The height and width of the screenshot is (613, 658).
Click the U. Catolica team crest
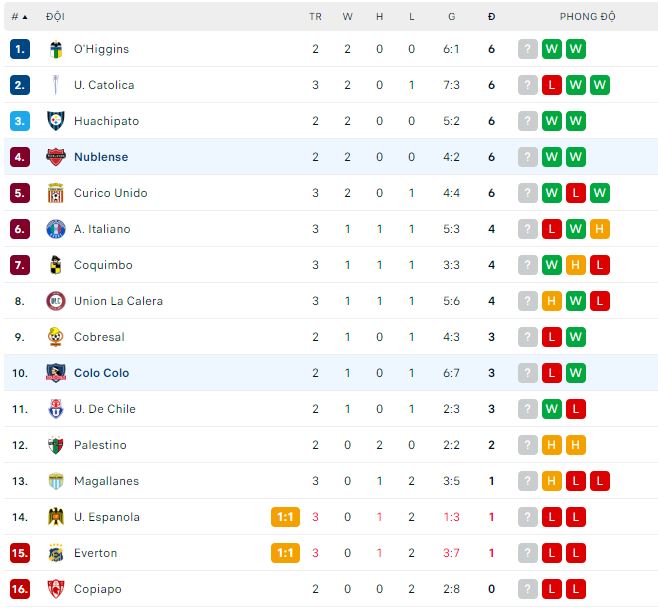tap(56, 85)
